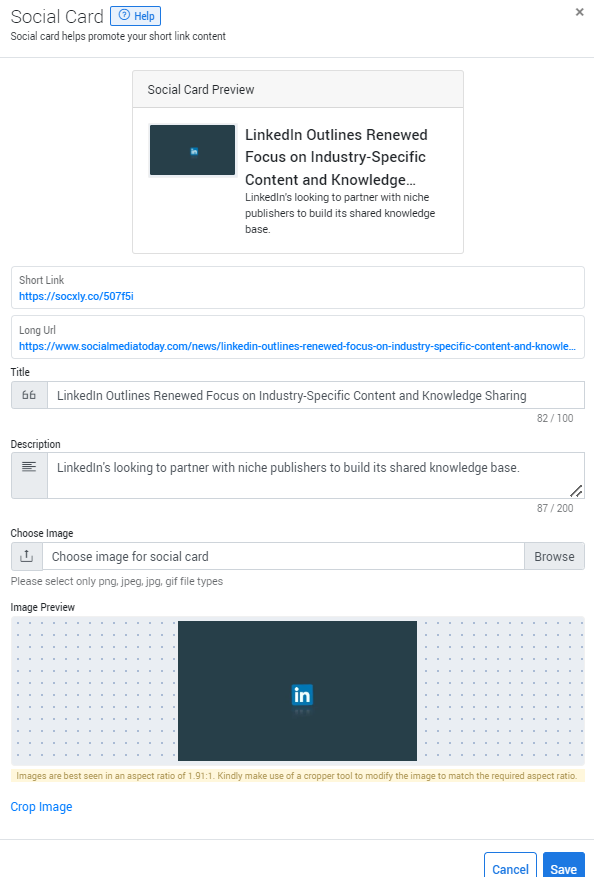Click the small thumbnail in Social Card Preview

pyautogui.click(x=192, y=150)
